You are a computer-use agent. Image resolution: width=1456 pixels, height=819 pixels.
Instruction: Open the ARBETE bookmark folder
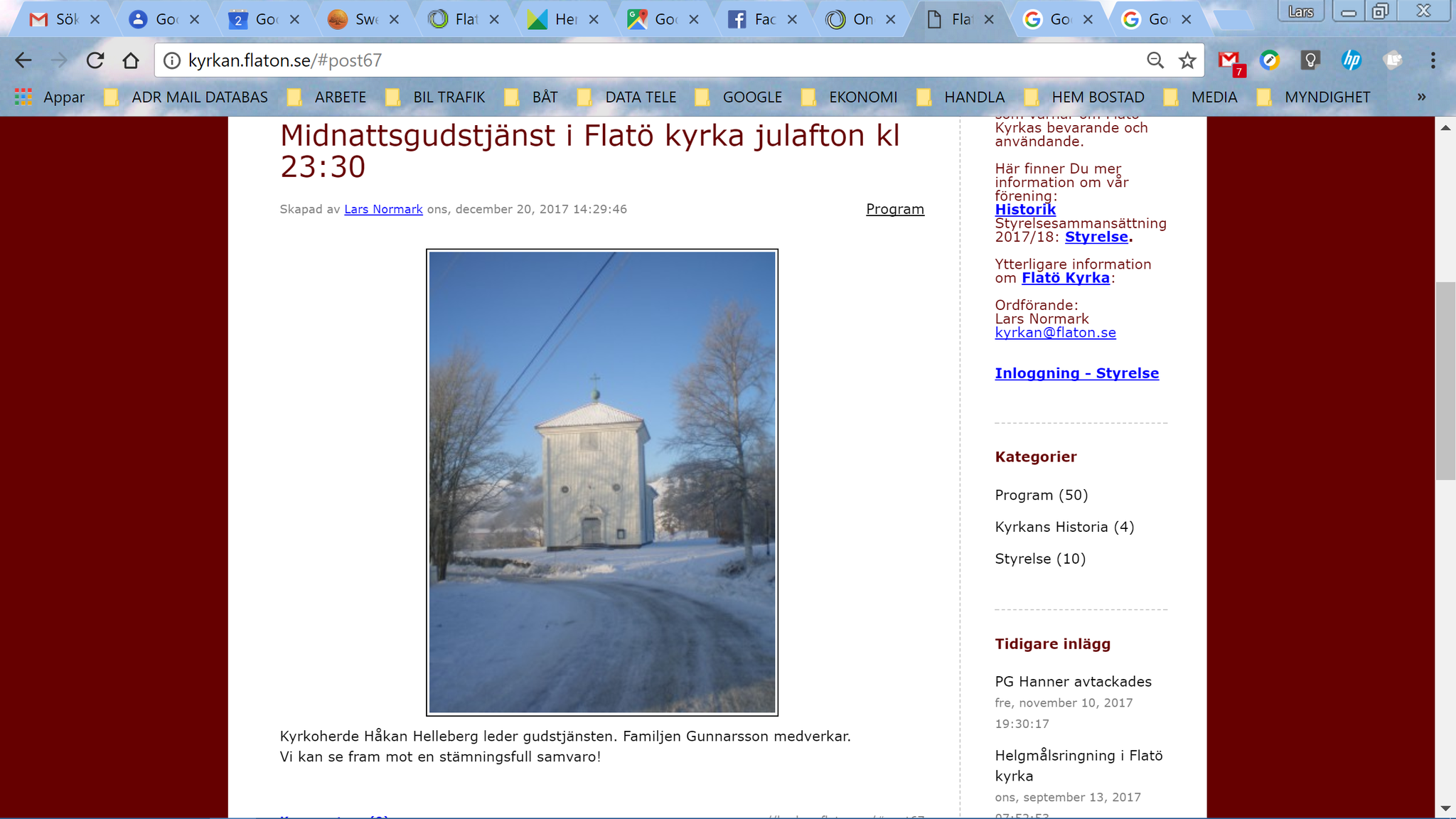327,97
